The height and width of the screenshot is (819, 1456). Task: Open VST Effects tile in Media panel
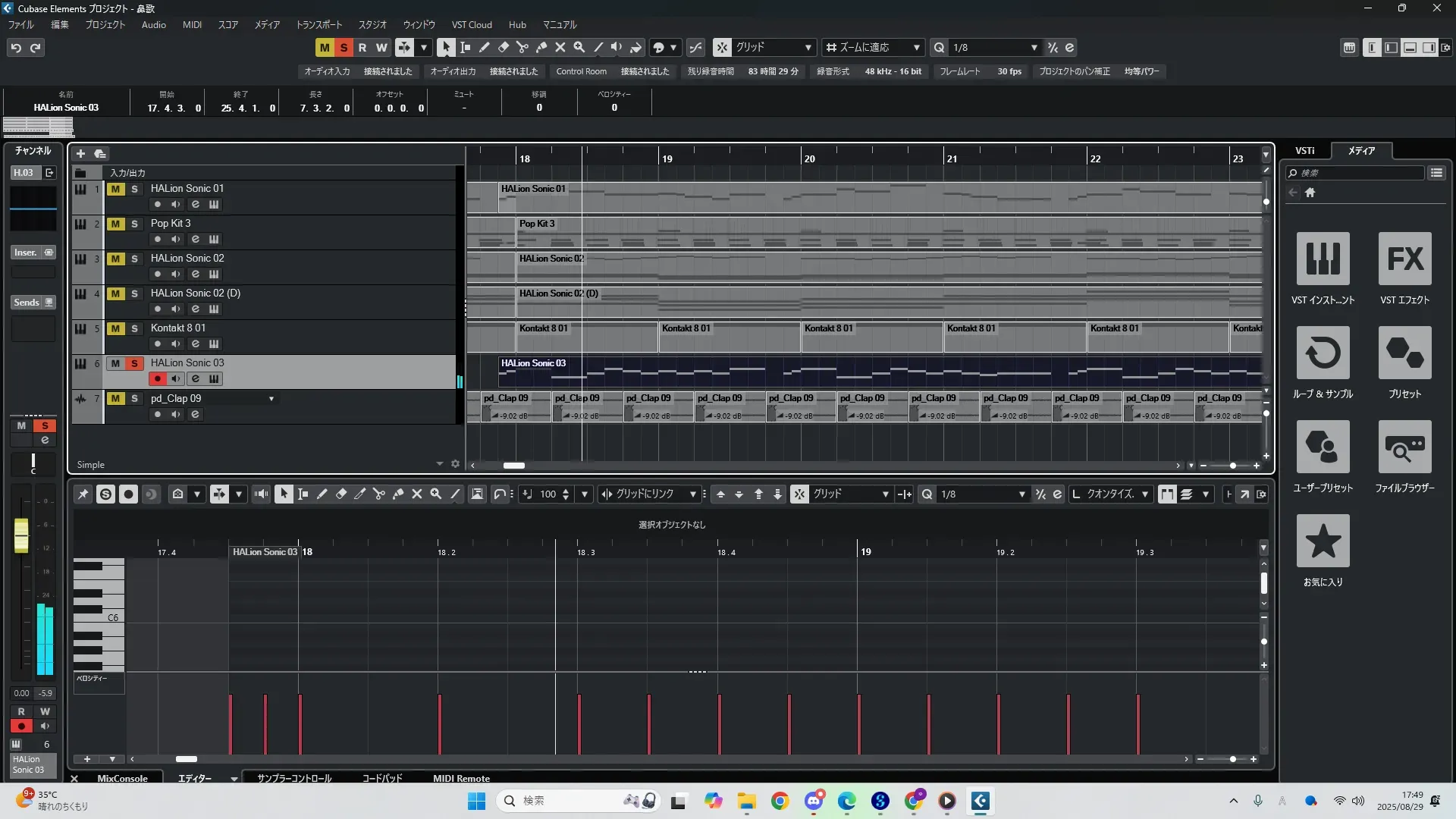tap(1404, 259)
